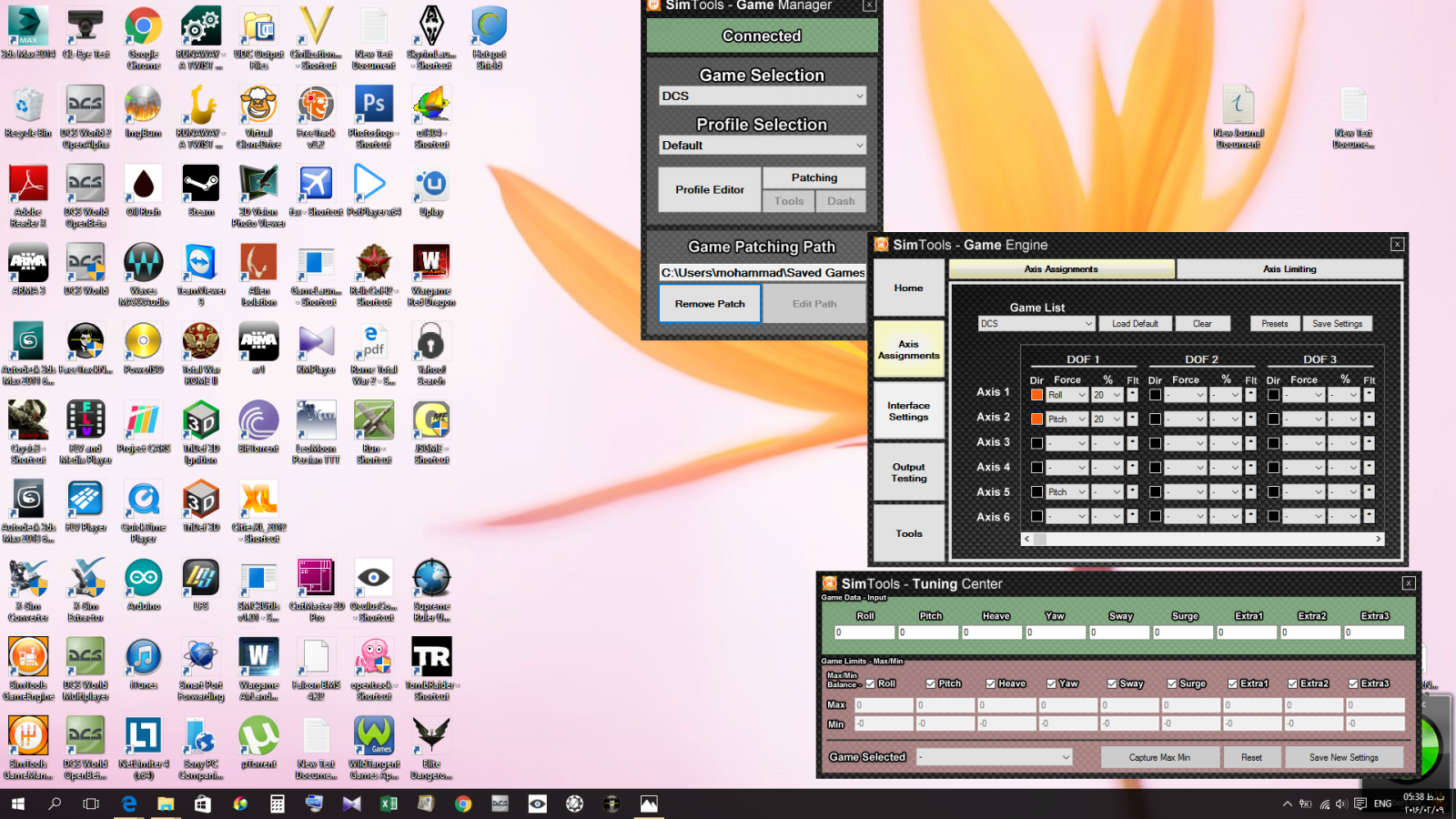Image resolution: width=1456 pixels, height=819 pixels.
Task: Toggle the Extra1 balance checkbox
Action: click(x=1232, y=683)
